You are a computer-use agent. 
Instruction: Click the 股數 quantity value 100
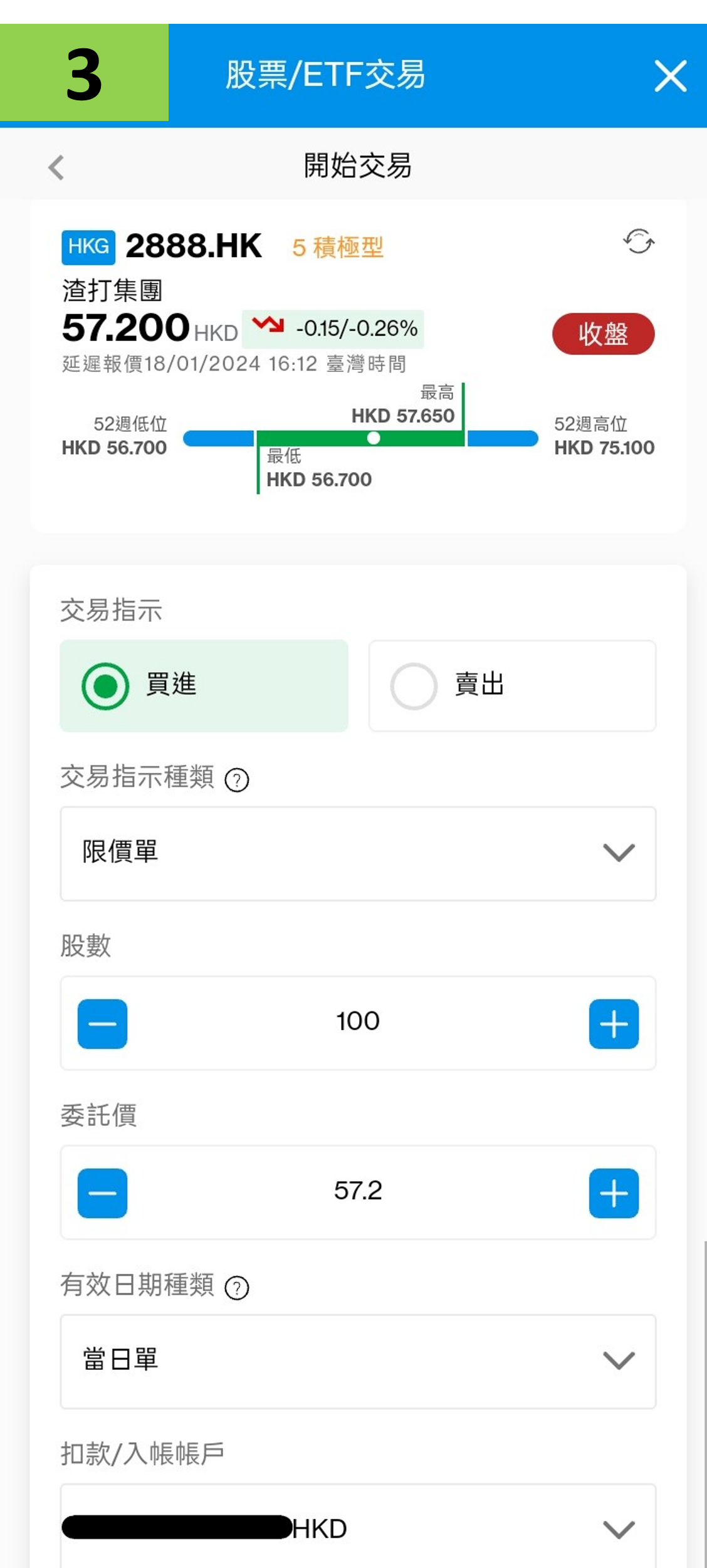point(358,1021)
